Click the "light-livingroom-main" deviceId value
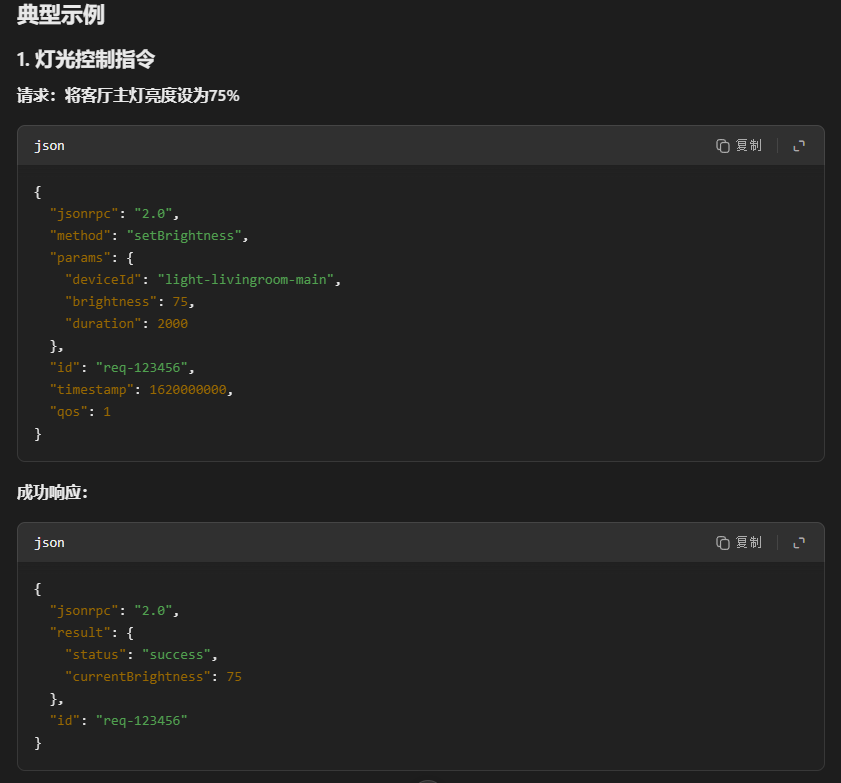841x783 pixels. (x=246, y=280)
